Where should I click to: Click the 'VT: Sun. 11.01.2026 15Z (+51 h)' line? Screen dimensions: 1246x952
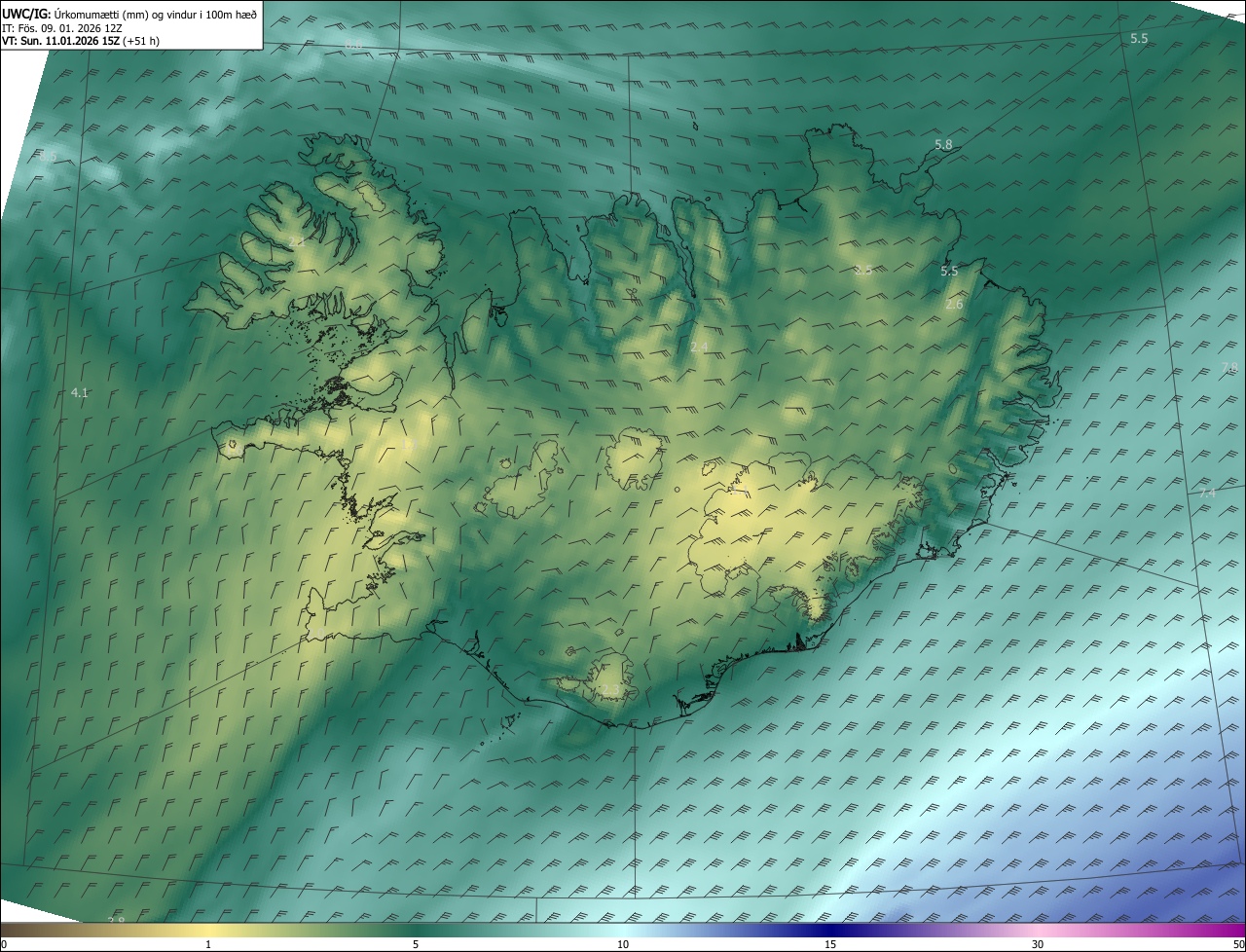[81, 41]
